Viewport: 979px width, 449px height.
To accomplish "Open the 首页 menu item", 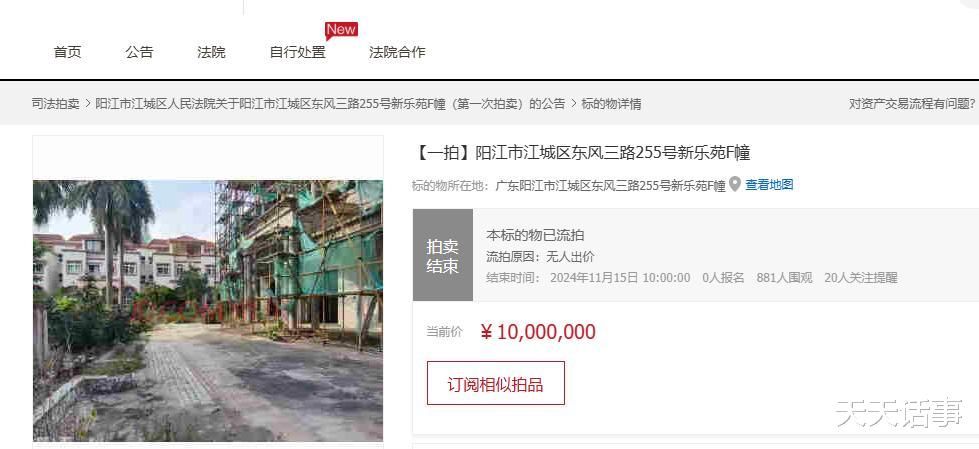I will [x=67, y=52].
